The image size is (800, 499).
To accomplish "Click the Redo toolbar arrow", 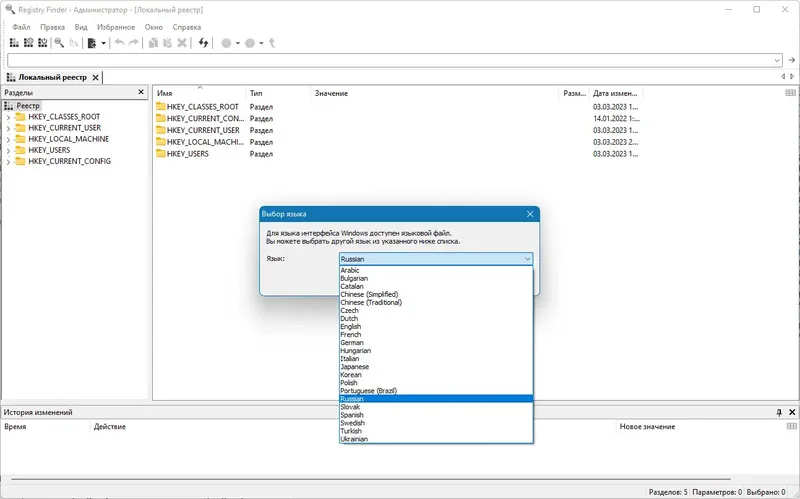I will pyautogui.click(x=133, y=43).
